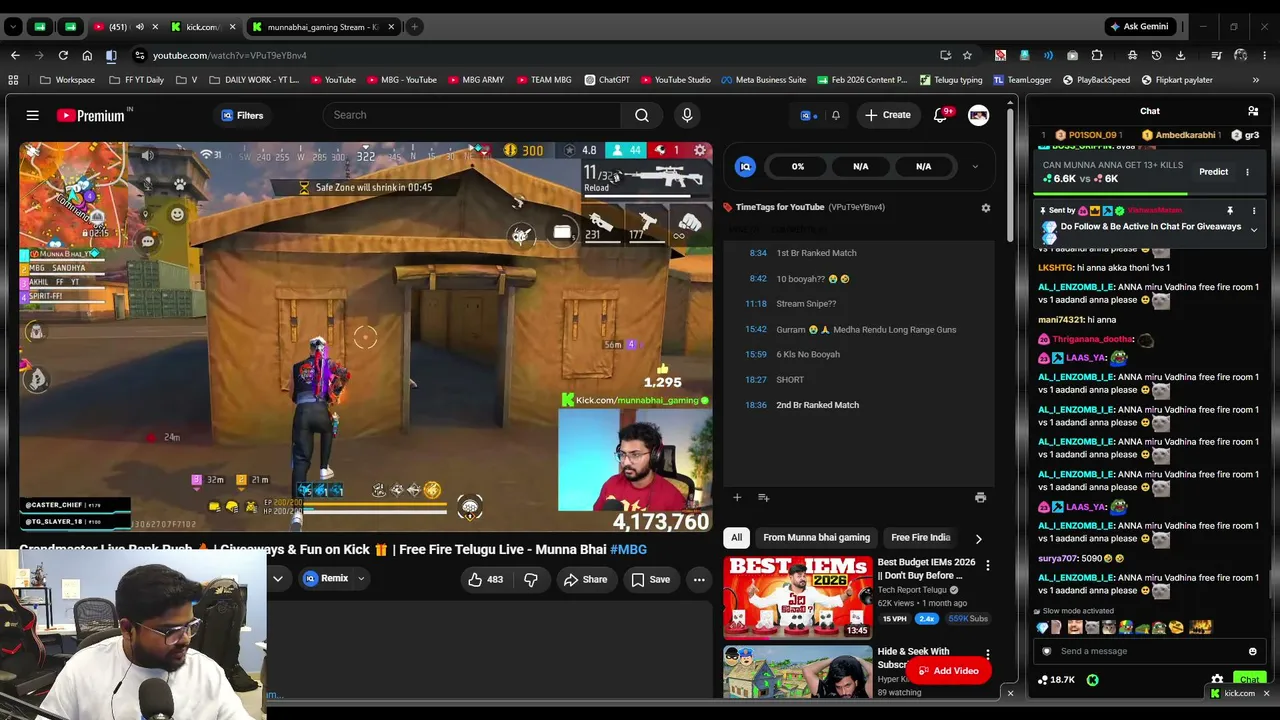Expand the chevron left of Remix

(278, 578)
